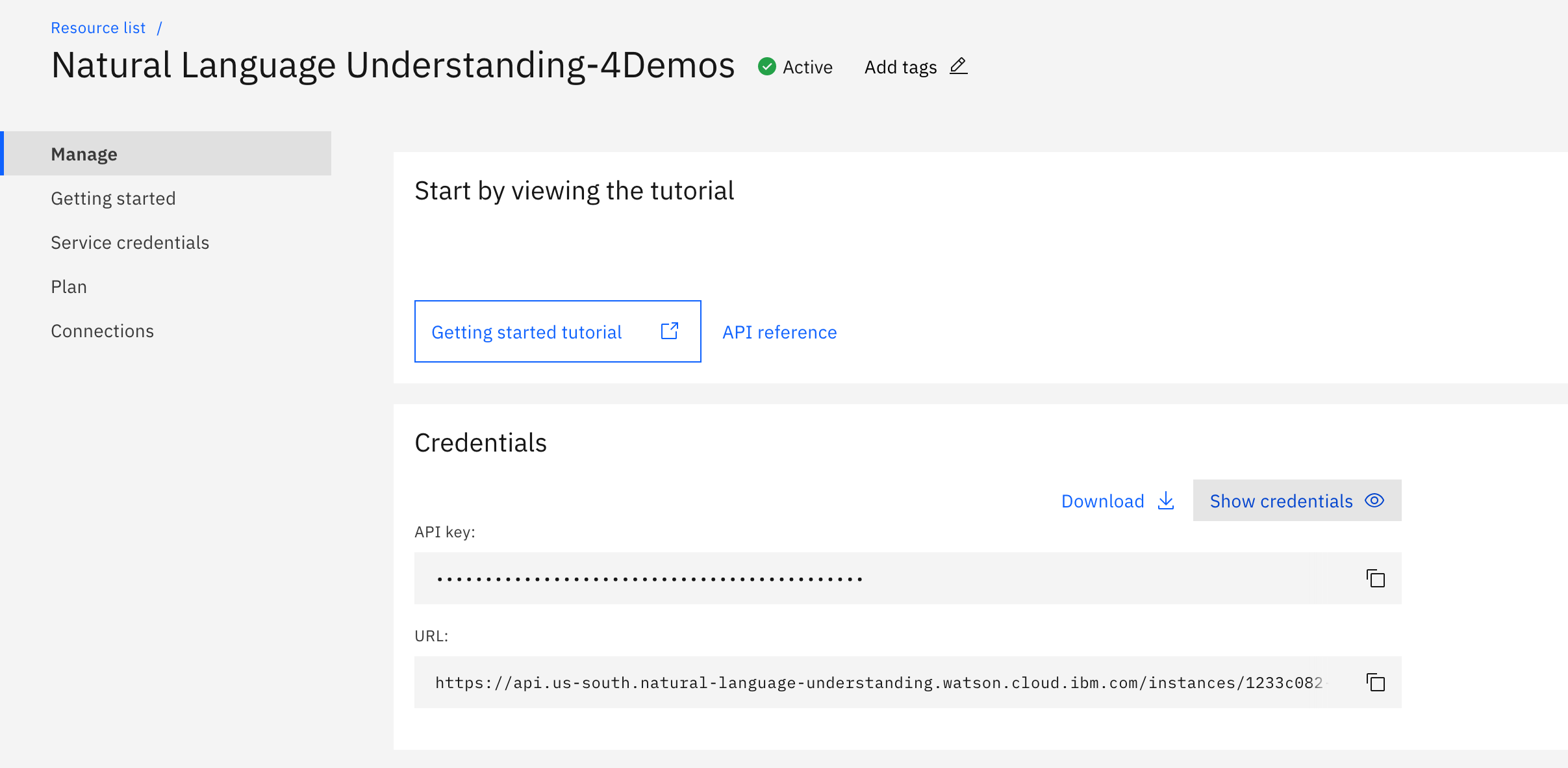Expand the Plan section
This screenshot has width=1568, height=768.
pyautogui.click(x=68, y=286)
